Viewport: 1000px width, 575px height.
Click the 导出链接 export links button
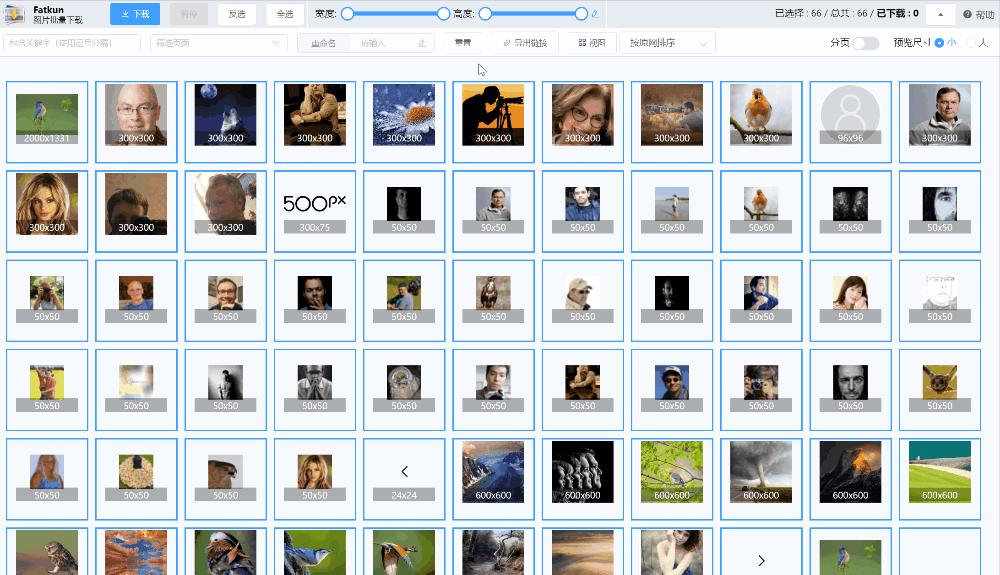[525, 43]
